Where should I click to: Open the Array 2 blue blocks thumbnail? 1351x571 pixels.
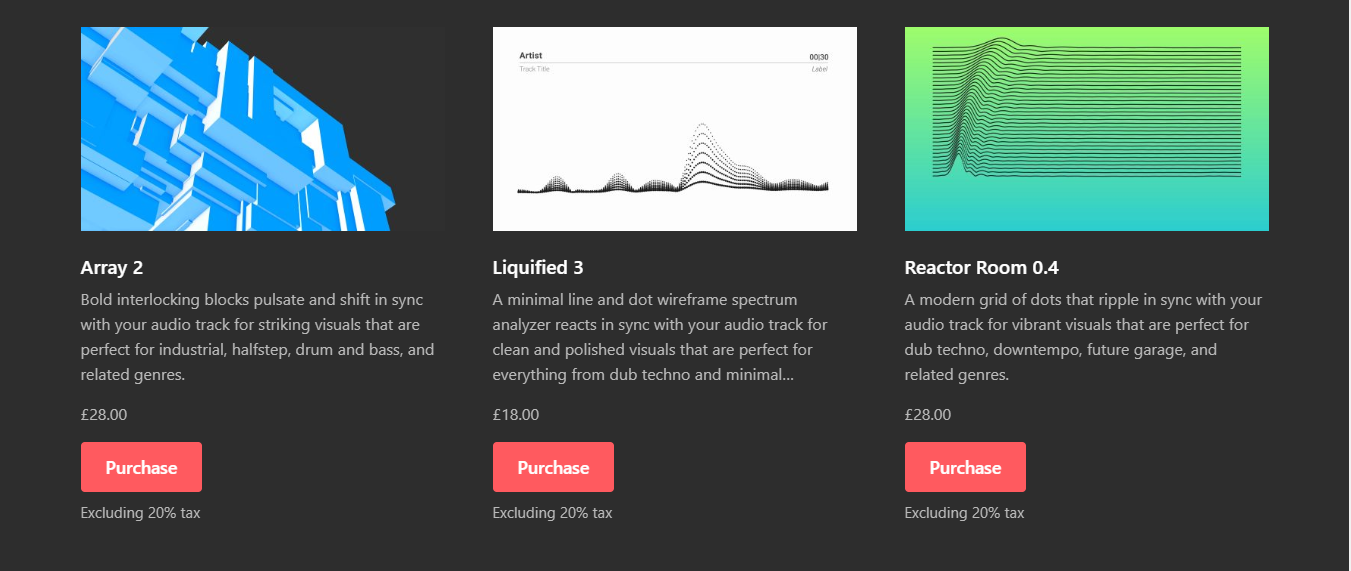pos(263,129)
